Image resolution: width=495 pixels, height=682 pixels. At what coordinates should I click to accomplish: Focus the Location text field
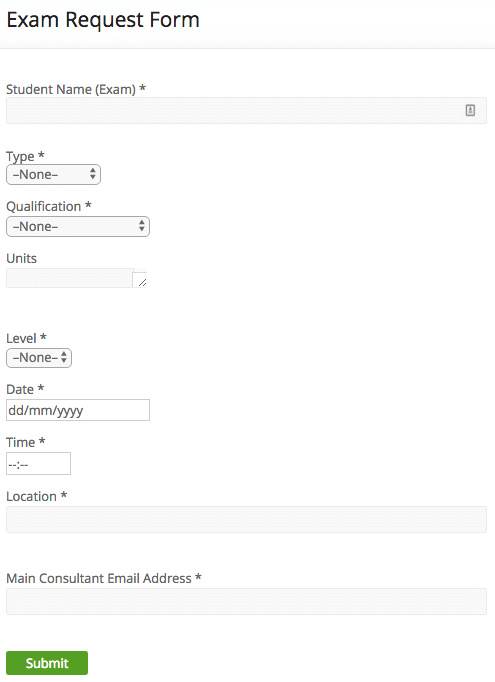246,519
